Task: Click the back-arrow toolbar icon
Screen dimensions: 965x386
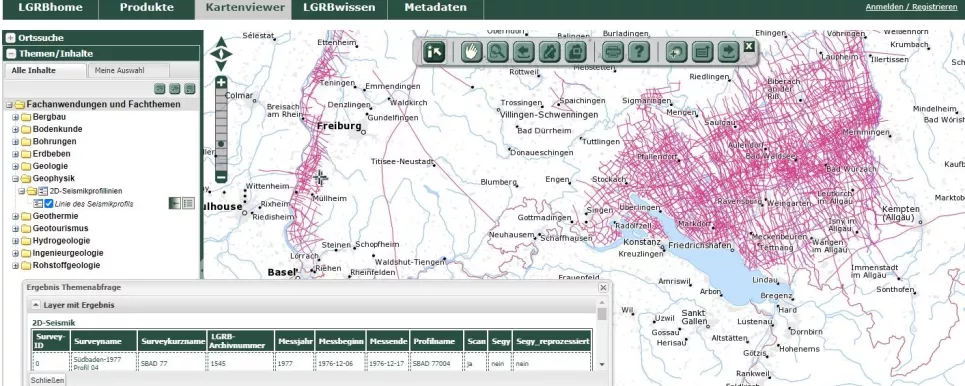Action: point(523,52)
